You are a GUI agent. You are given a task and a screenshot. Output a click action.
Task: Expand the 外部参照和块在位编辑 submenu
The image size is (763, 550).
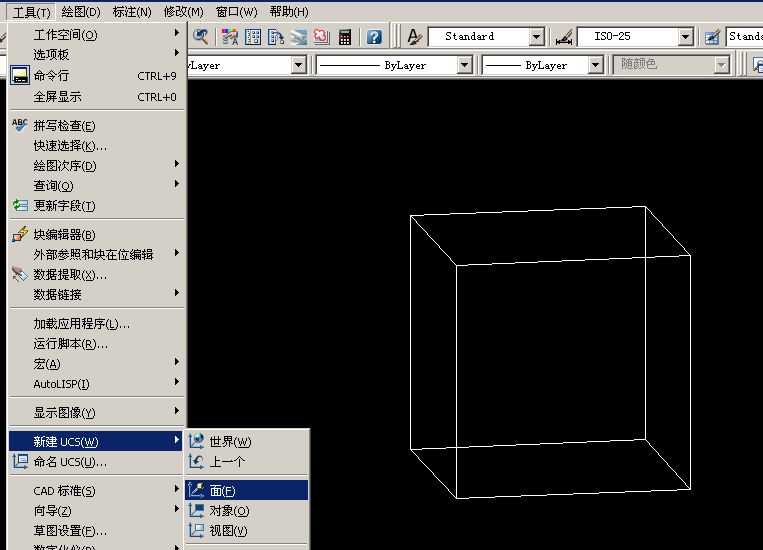pos(97,254)
